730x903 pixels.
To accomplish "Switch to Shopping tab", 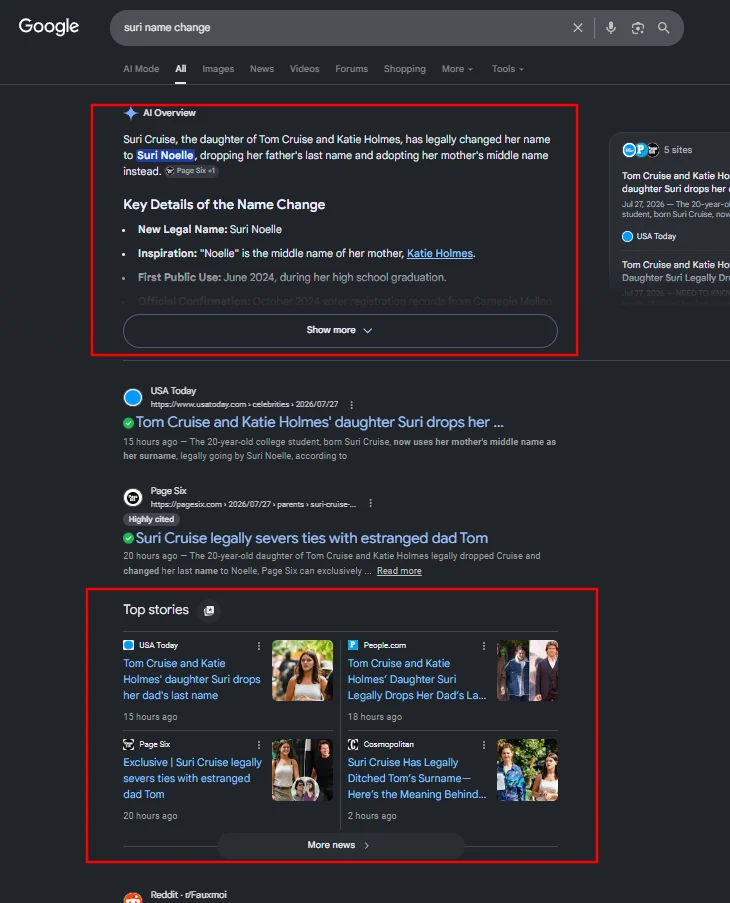I will click(405, 69).
